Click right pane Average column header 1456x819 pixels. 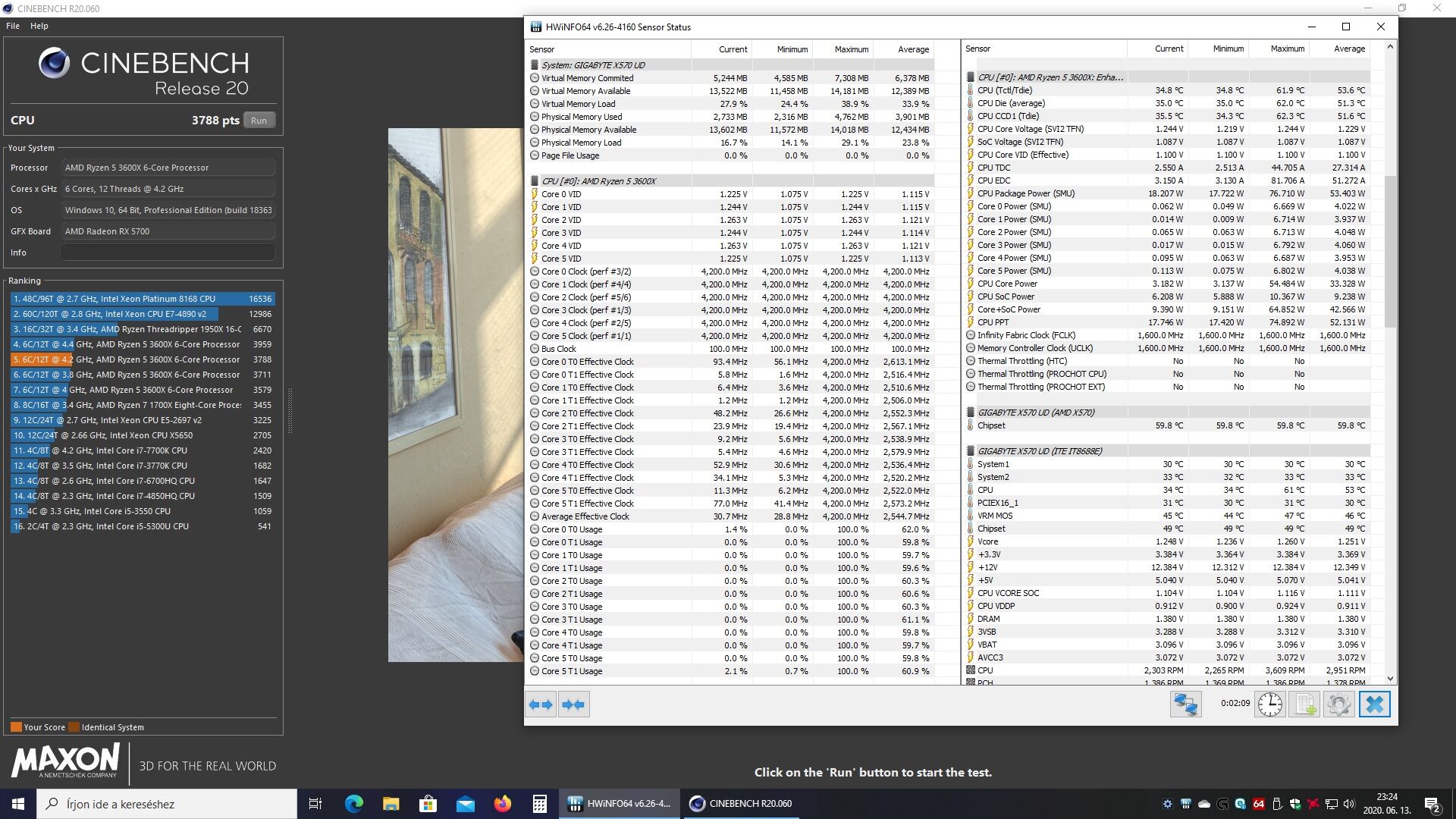tap(1340, 49)
